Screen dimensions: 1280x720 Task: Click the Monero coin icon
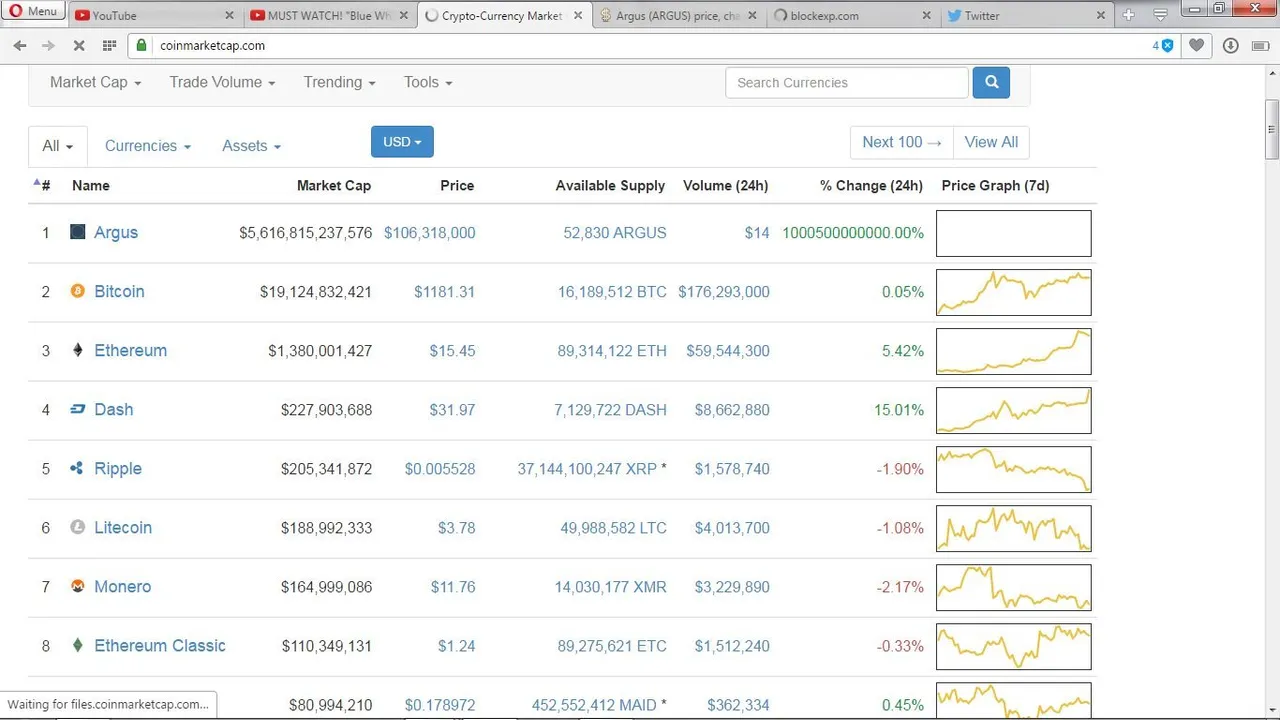pyautogui.click(x=78, y=586)
